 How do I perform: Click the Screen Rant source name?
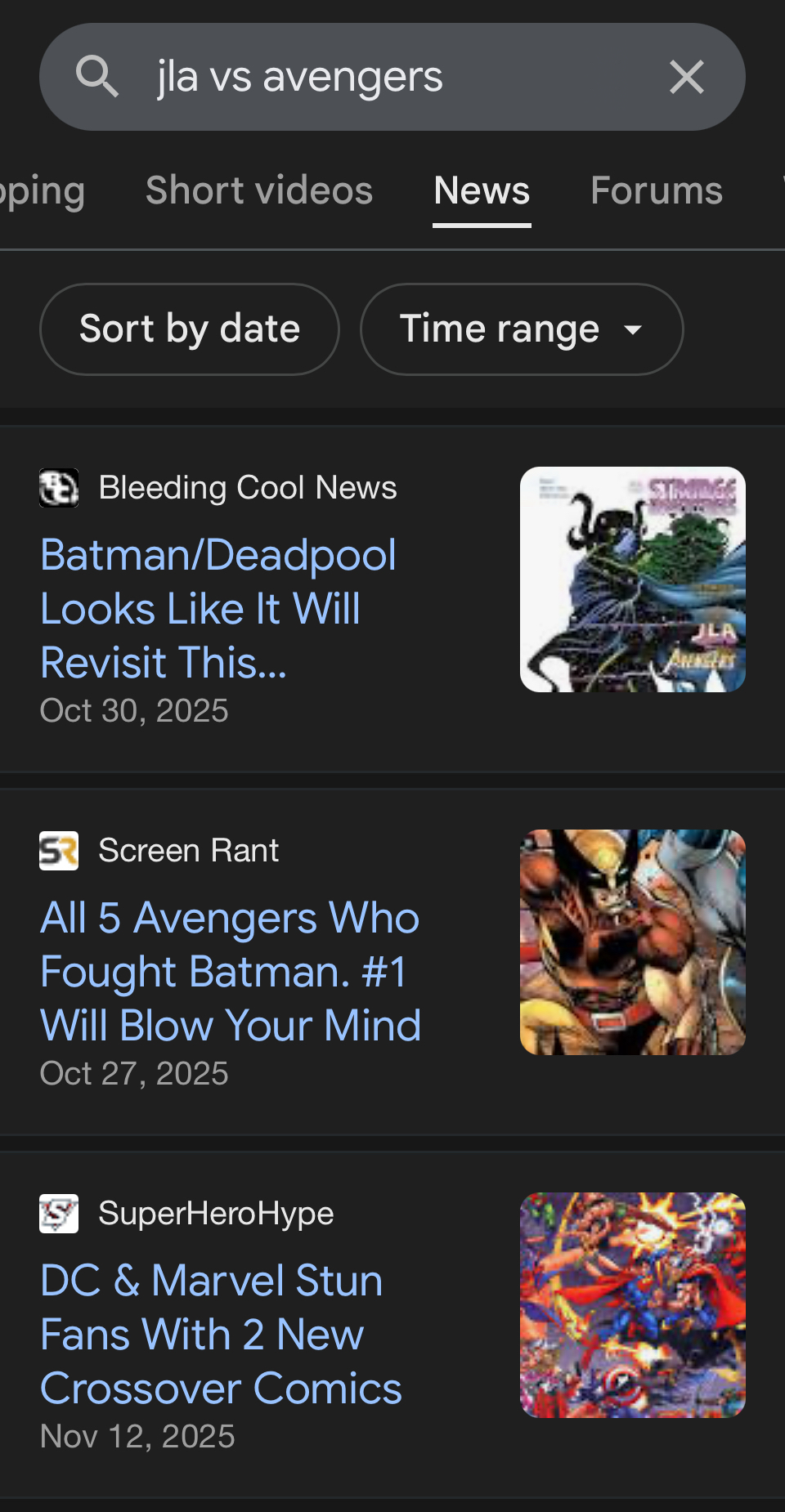pyautogui.click(x=189, y=851)
